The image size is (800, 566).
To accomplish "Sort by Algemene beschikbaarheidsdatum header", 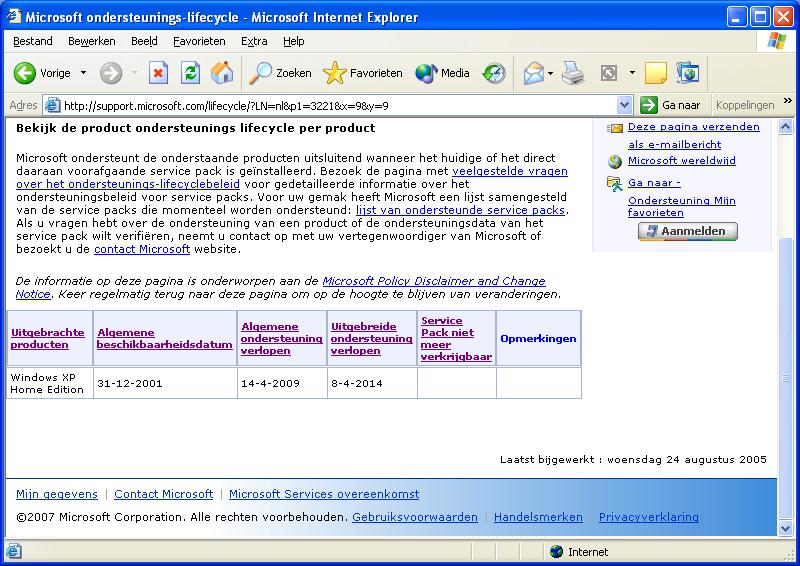I will pos(164,338).
